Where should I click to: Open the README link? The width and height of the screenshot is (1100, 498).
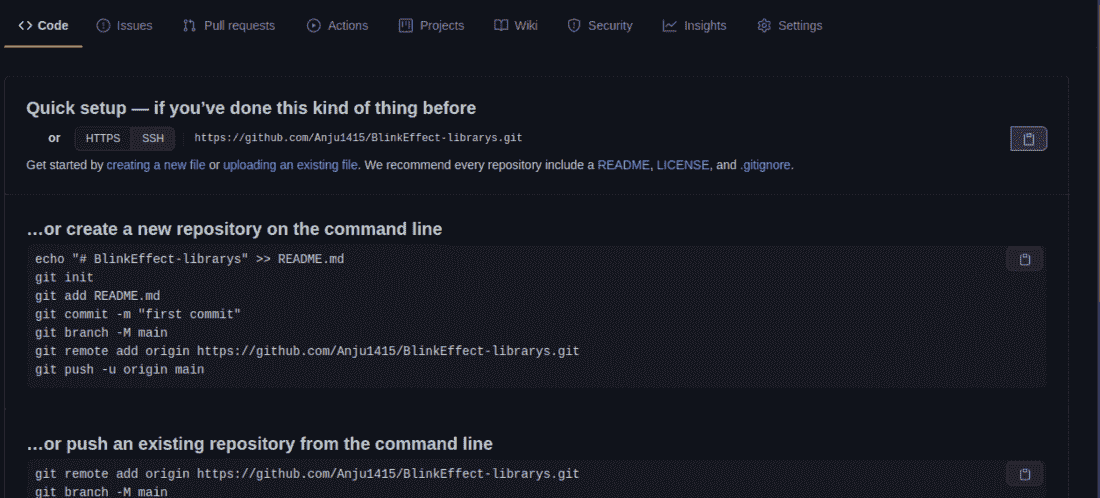623,165
